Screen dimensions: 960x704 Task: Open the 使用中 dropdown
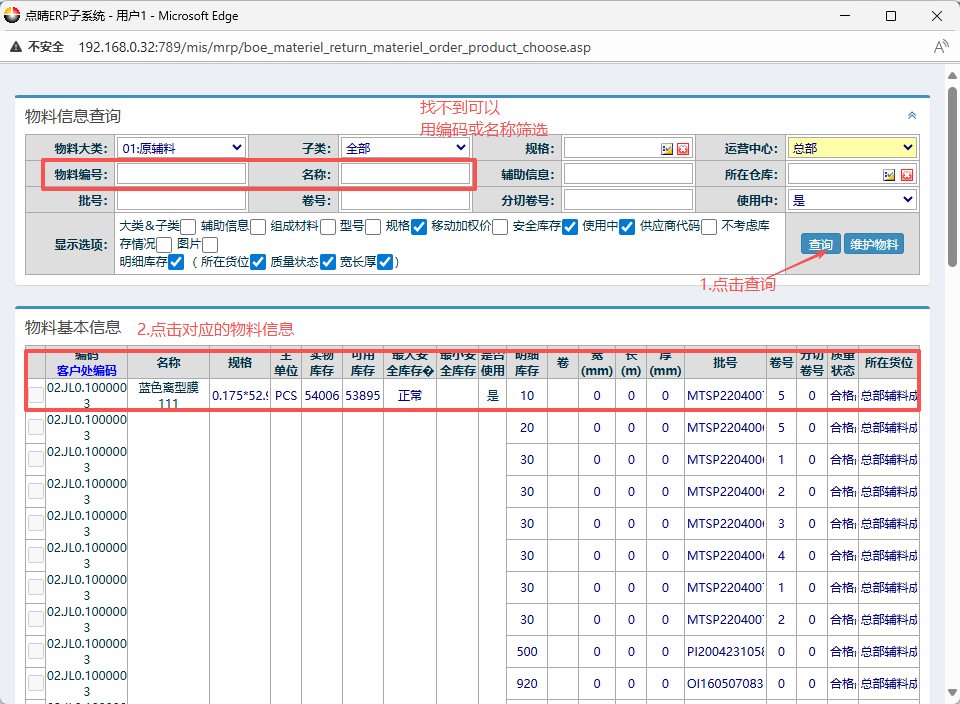[852, 200]
